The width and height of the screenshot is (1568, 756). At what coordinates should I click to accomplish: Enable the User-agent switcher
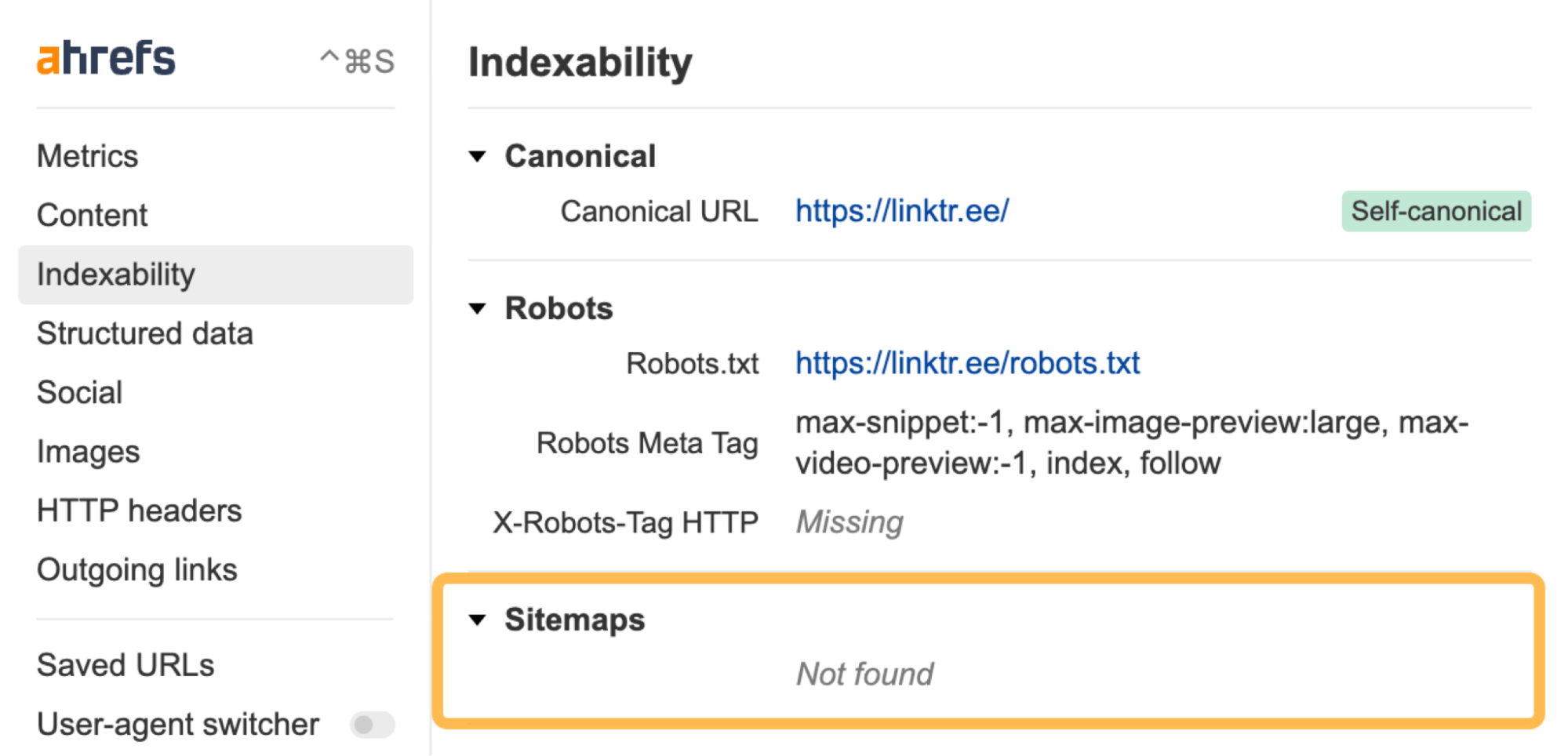tap(372, 725)
